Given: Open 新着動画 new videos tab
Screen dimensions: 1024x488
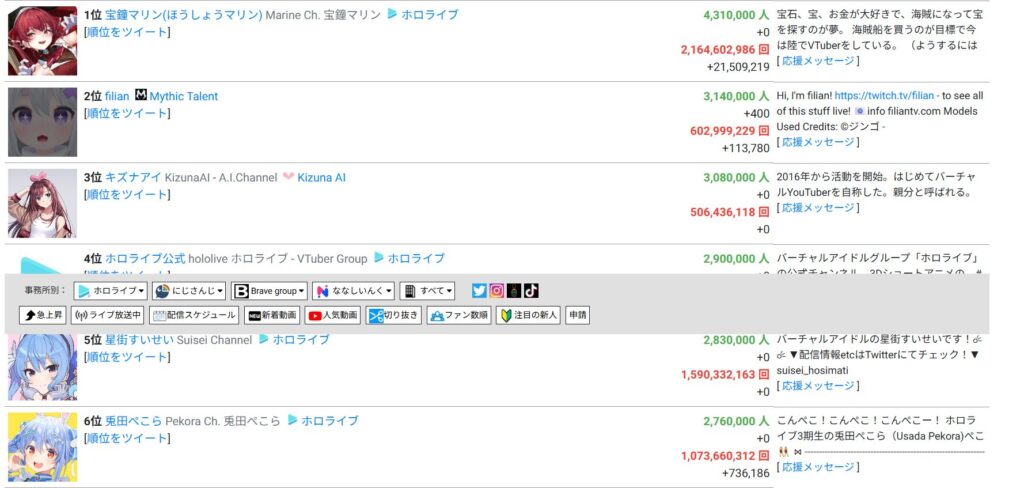Looking at the screenshot, I should [x=272, y=315].
